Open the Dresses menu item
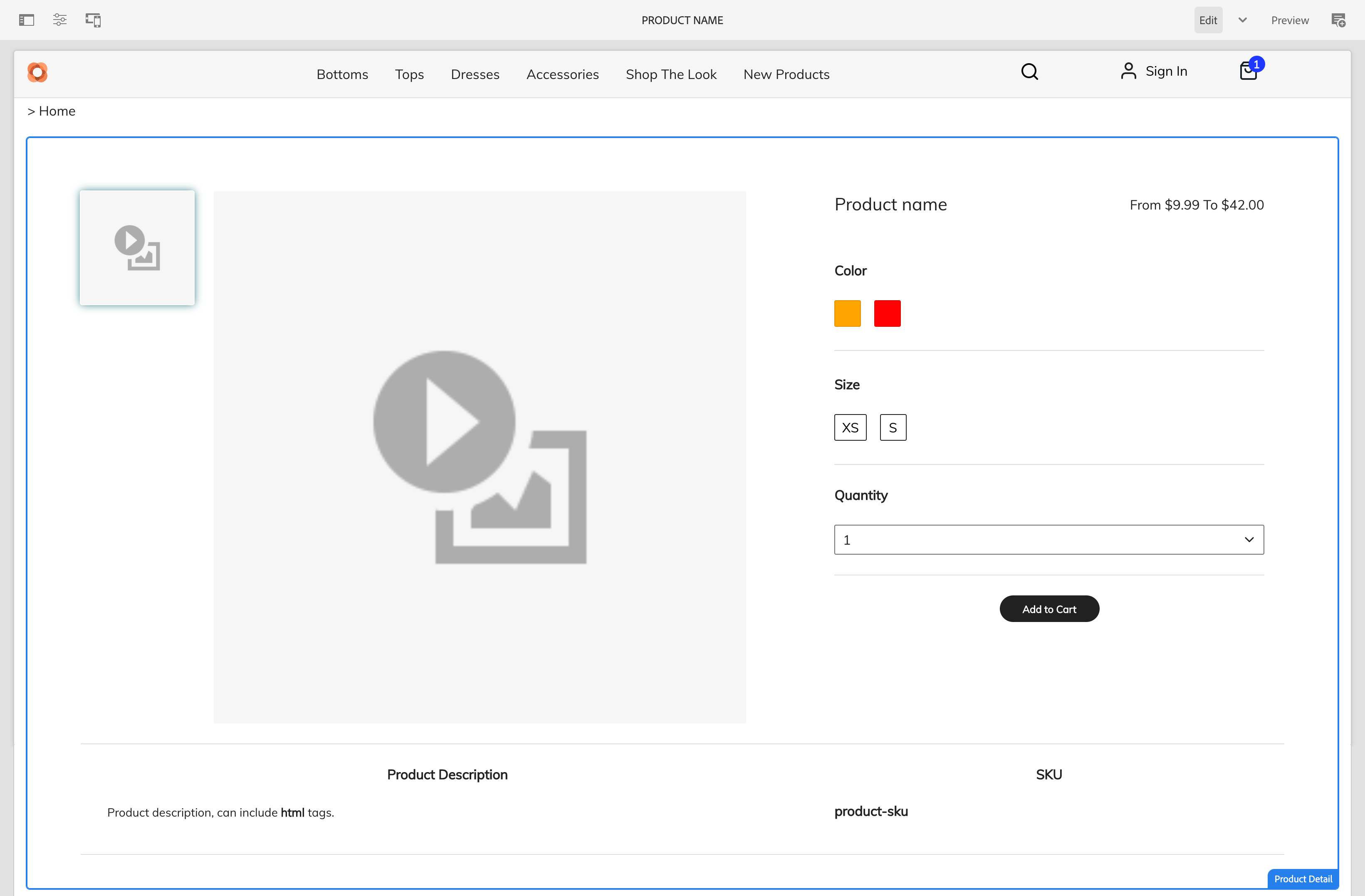 (x=475, y=74)
